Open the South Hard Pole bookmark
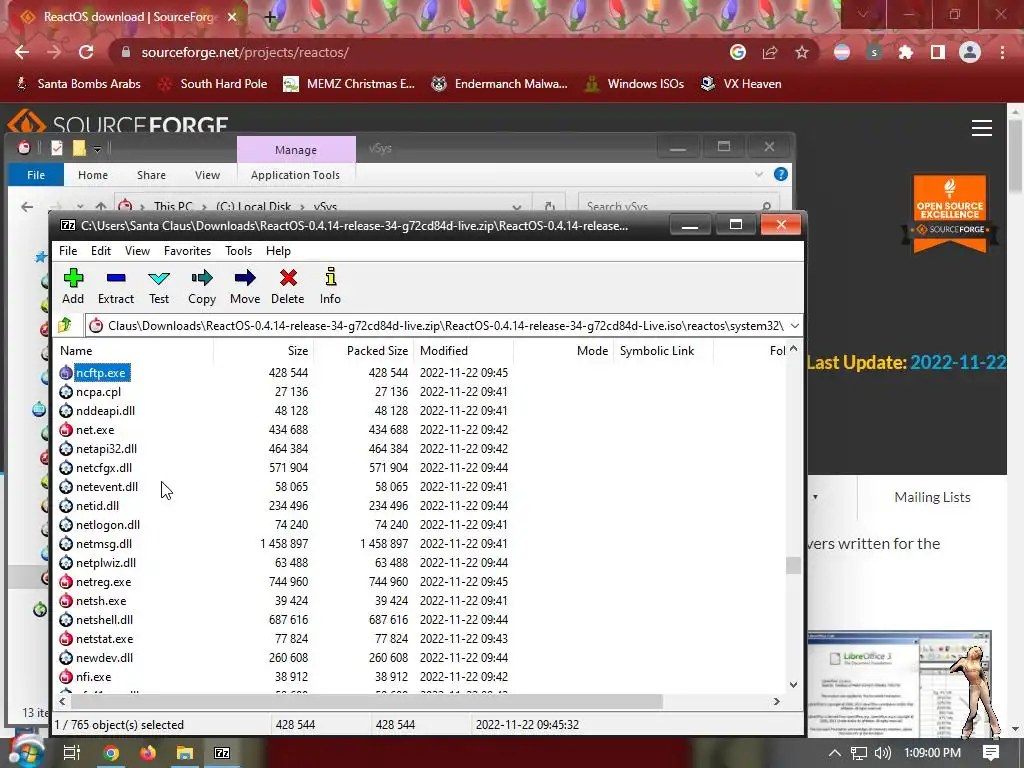Image resolution: width=1024 pixels, height=768 pixels. click(213, 84)
